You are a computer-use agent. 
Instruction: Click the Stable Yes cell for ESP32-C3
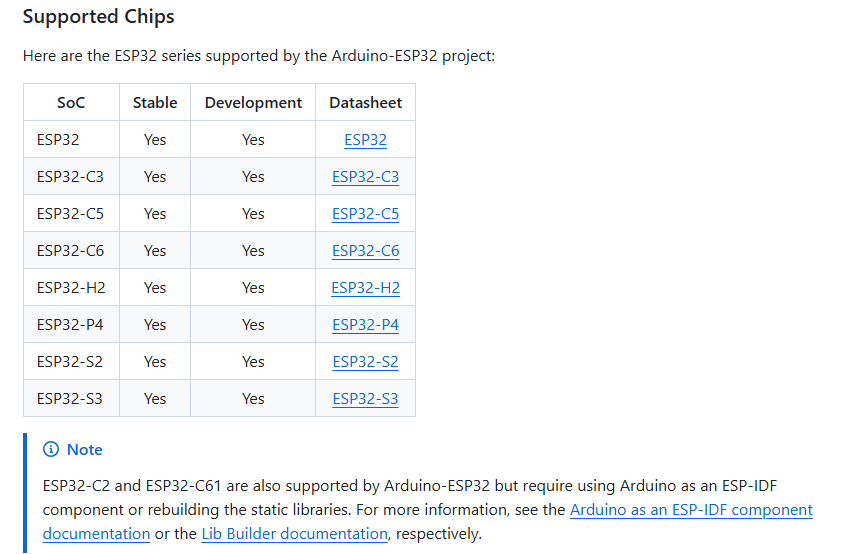[x=155, y=177]
